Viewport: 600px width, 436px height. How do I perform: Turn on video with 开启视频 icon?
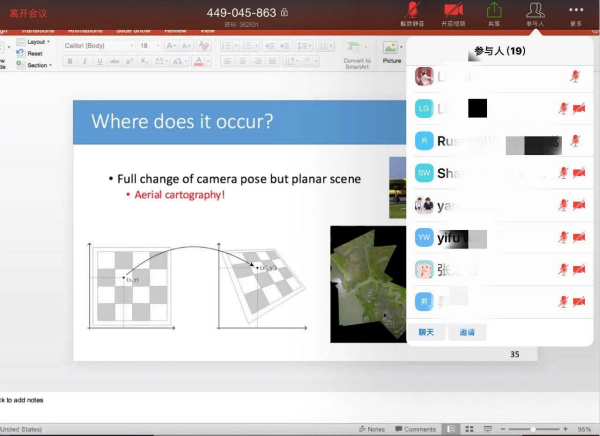point(452,12)
